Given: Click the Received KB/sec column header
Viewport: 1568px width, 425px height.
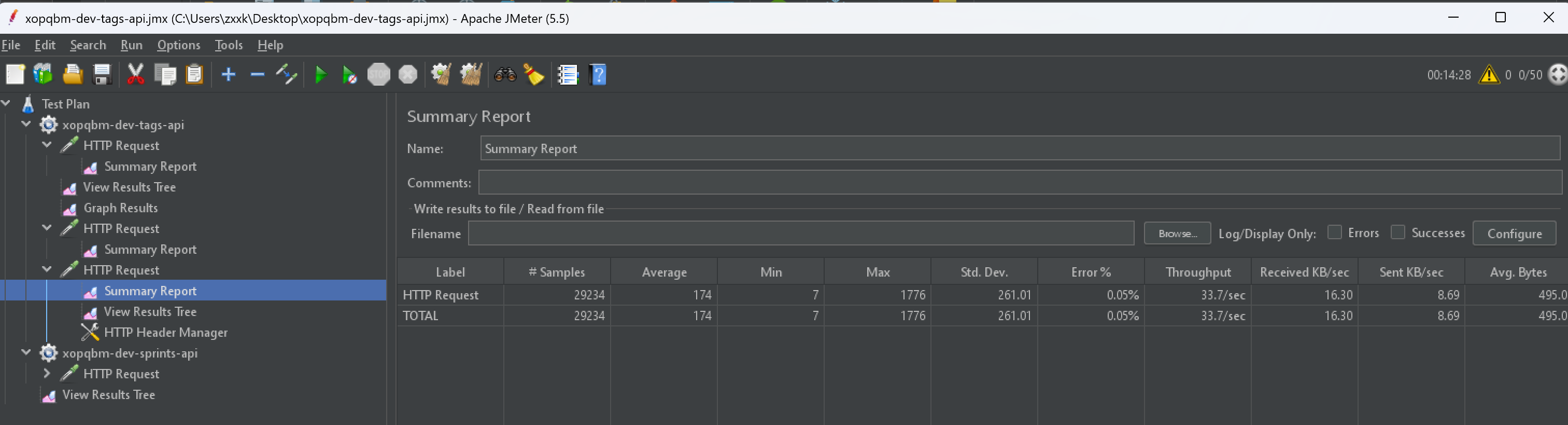Looking at the screenshot, I should [1305, 272].
